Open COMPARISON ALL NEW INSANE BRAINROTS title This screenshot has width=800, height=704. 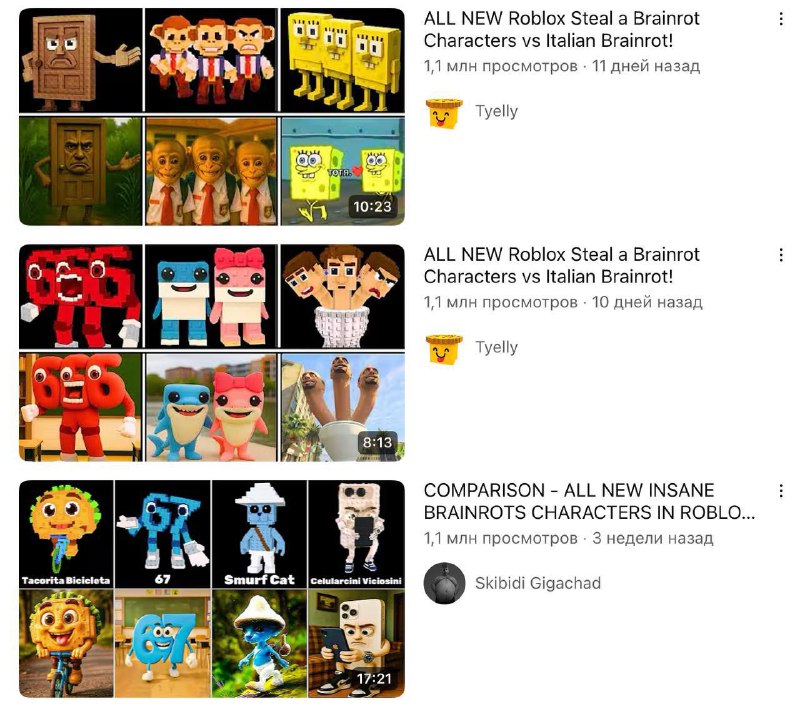click(589, 501)
